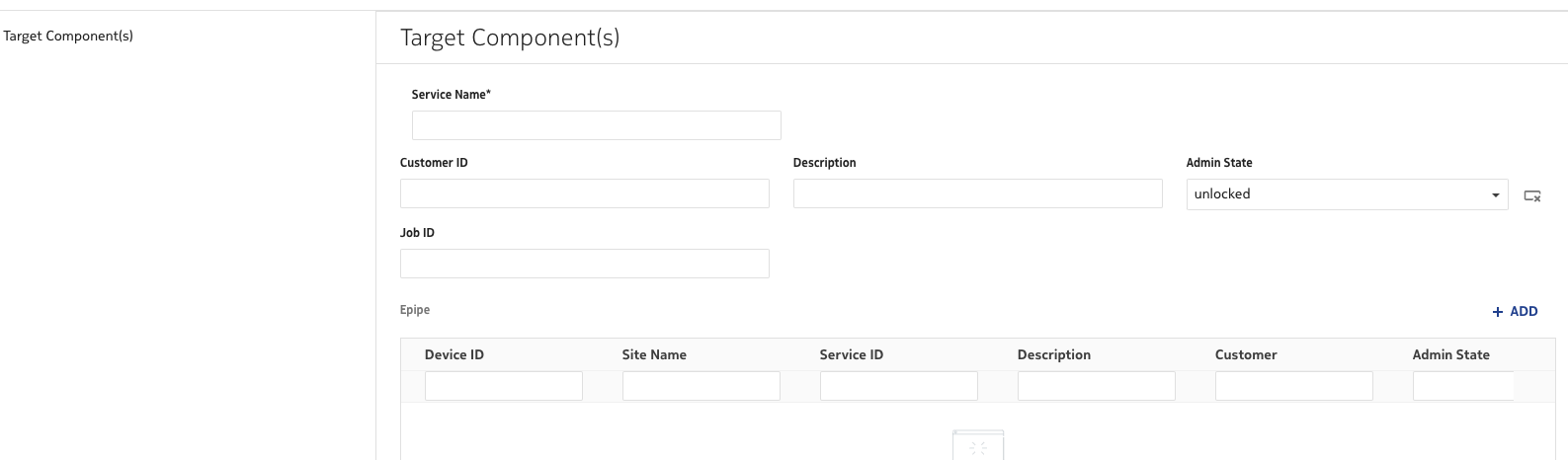Sort by Service ID column header
The width and height of the screenshot is (1568, 460).
pos(852,354)
